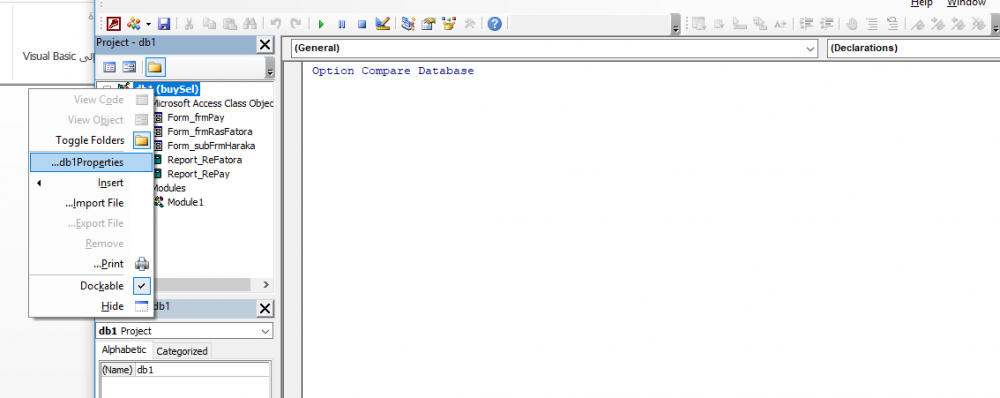Click the Break pause icon
Screen dimensions: 1000x398
coord(341,24)
